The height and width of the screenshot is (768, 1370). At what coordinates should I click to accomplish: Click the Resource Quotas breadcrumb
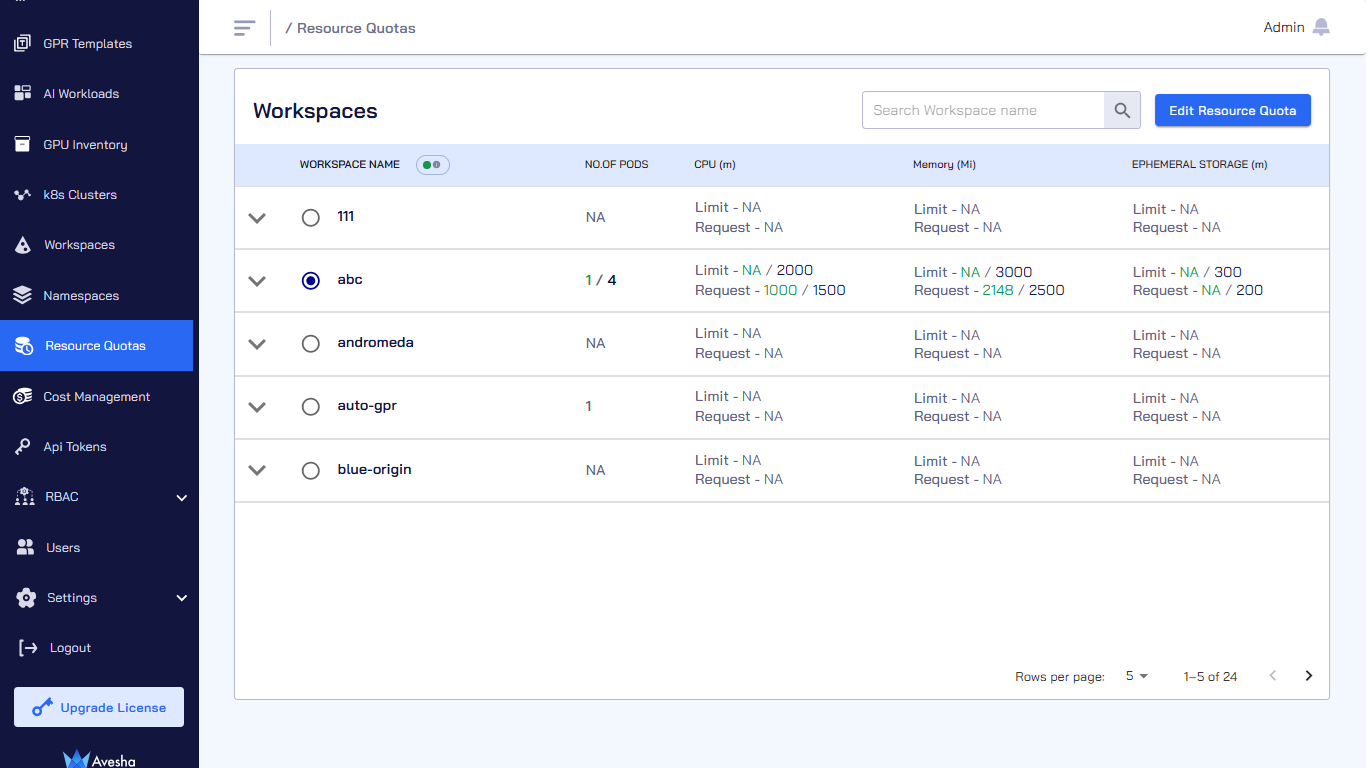point(356,28)
